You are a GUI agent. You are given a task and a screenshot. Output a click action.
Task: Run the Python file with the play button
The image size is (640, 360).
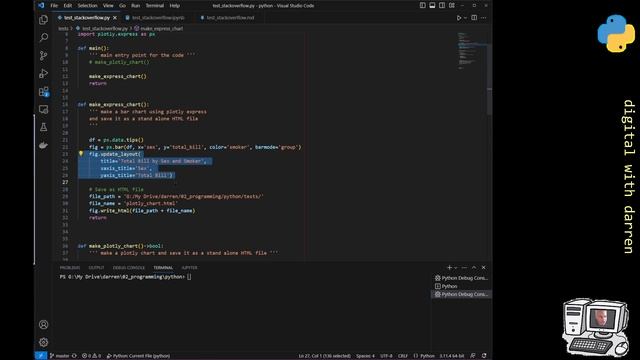point(459,18)
